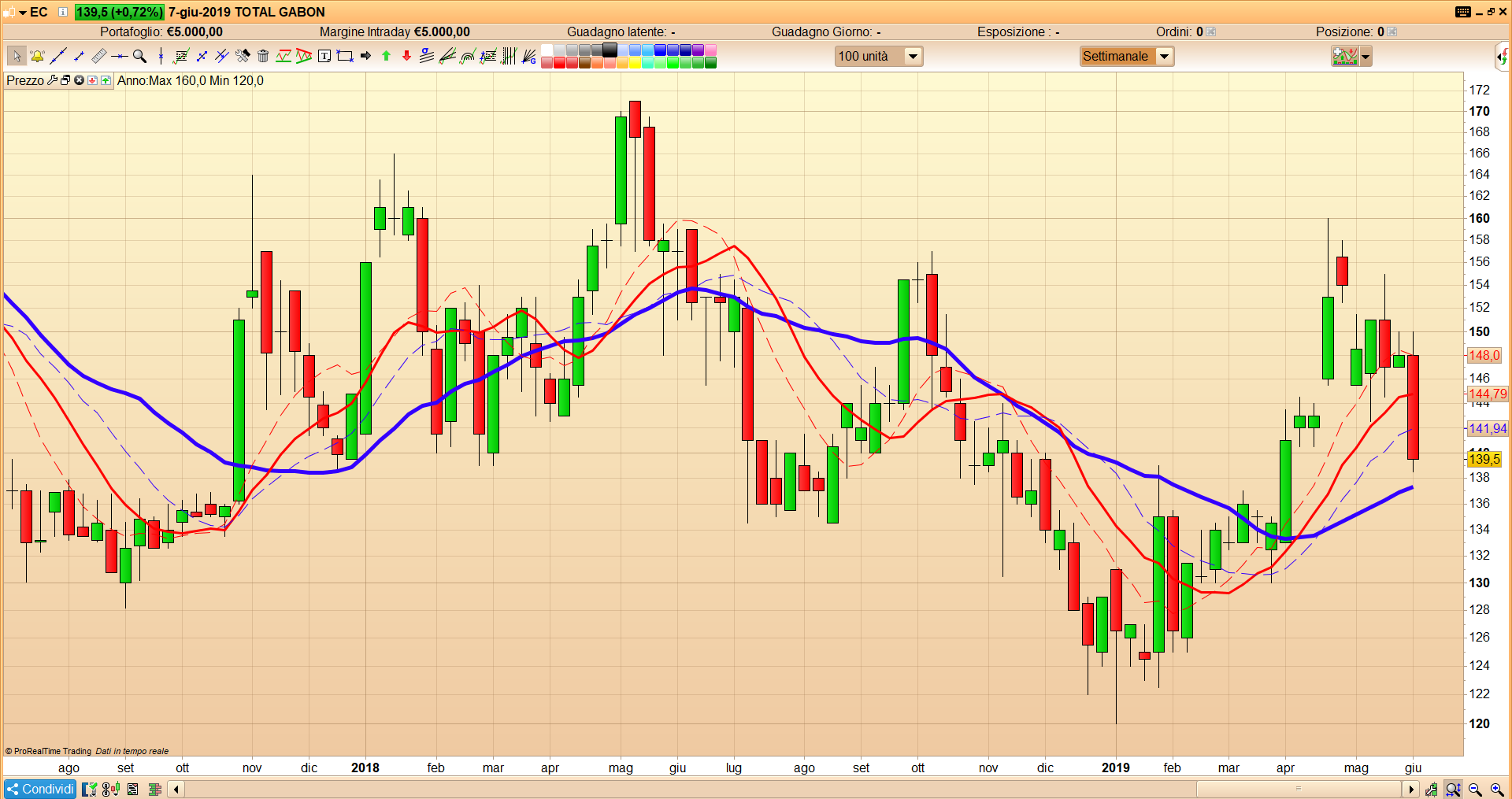This screenshot has height=799, width=1512.
Task: Select the rectangle drawing tool
Action: tap(344, 56)
